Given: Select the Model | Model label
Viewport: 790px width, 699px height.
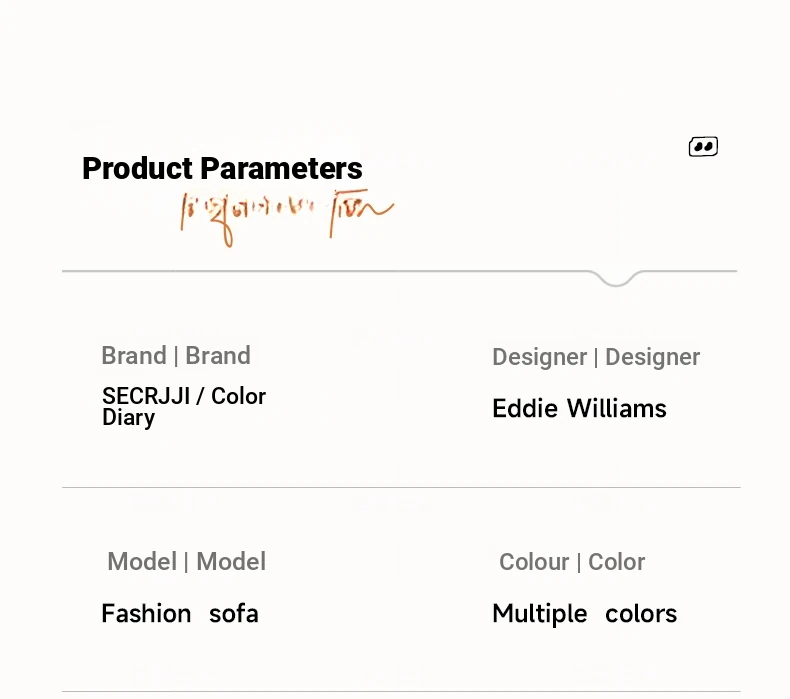Looking at the screenshot, I should [186, 561].
